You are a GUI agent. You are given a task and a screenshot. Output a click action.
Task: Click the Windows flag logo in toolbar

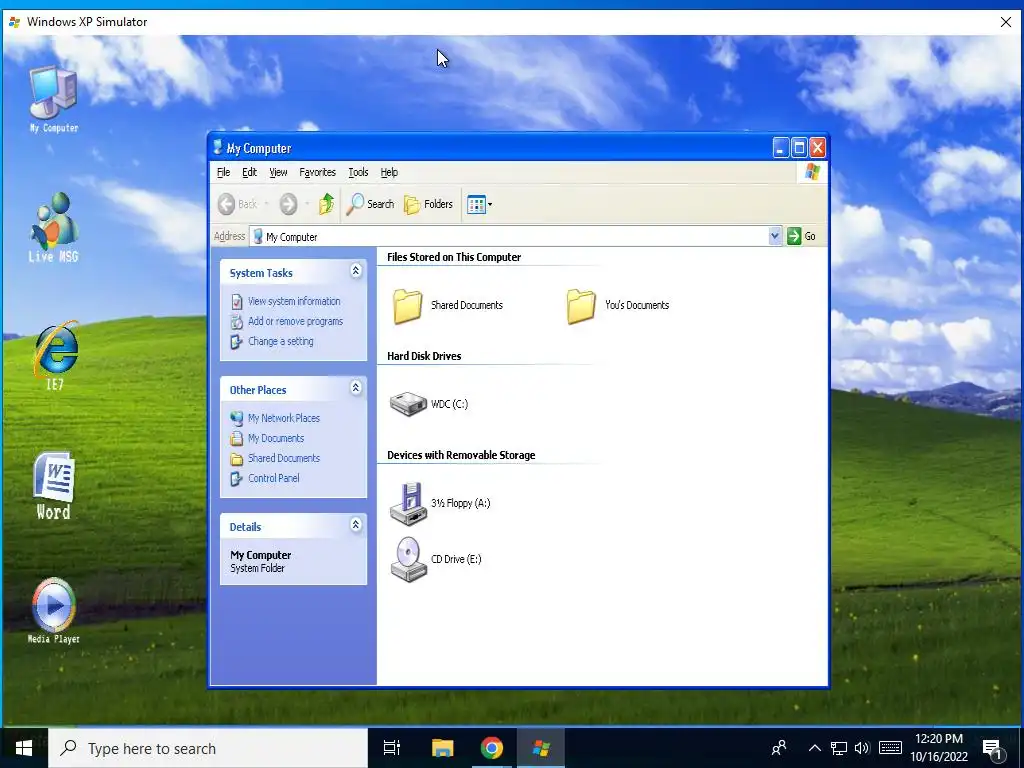812,172
